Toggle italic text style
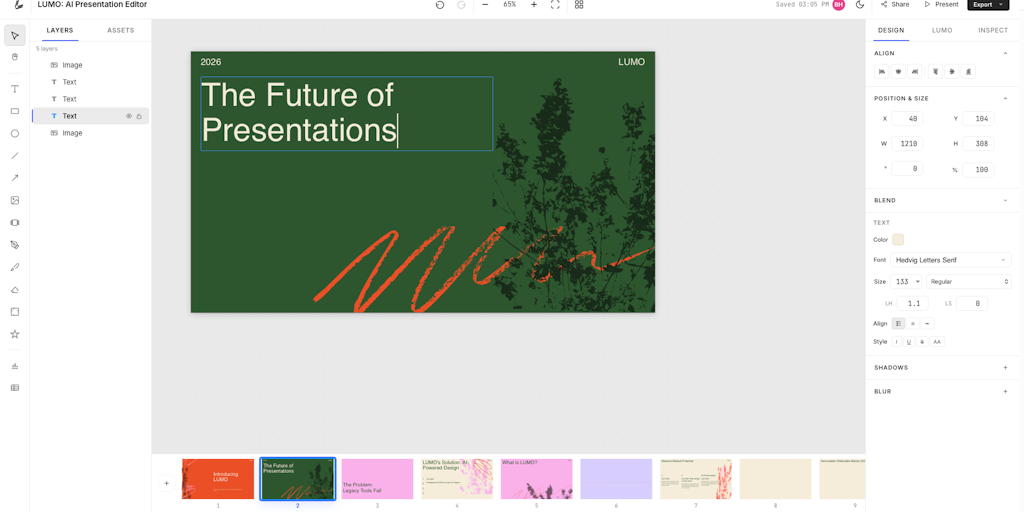Image resolution: width=1024 pixels, height=512 pixels. click(x=897, y=342)
